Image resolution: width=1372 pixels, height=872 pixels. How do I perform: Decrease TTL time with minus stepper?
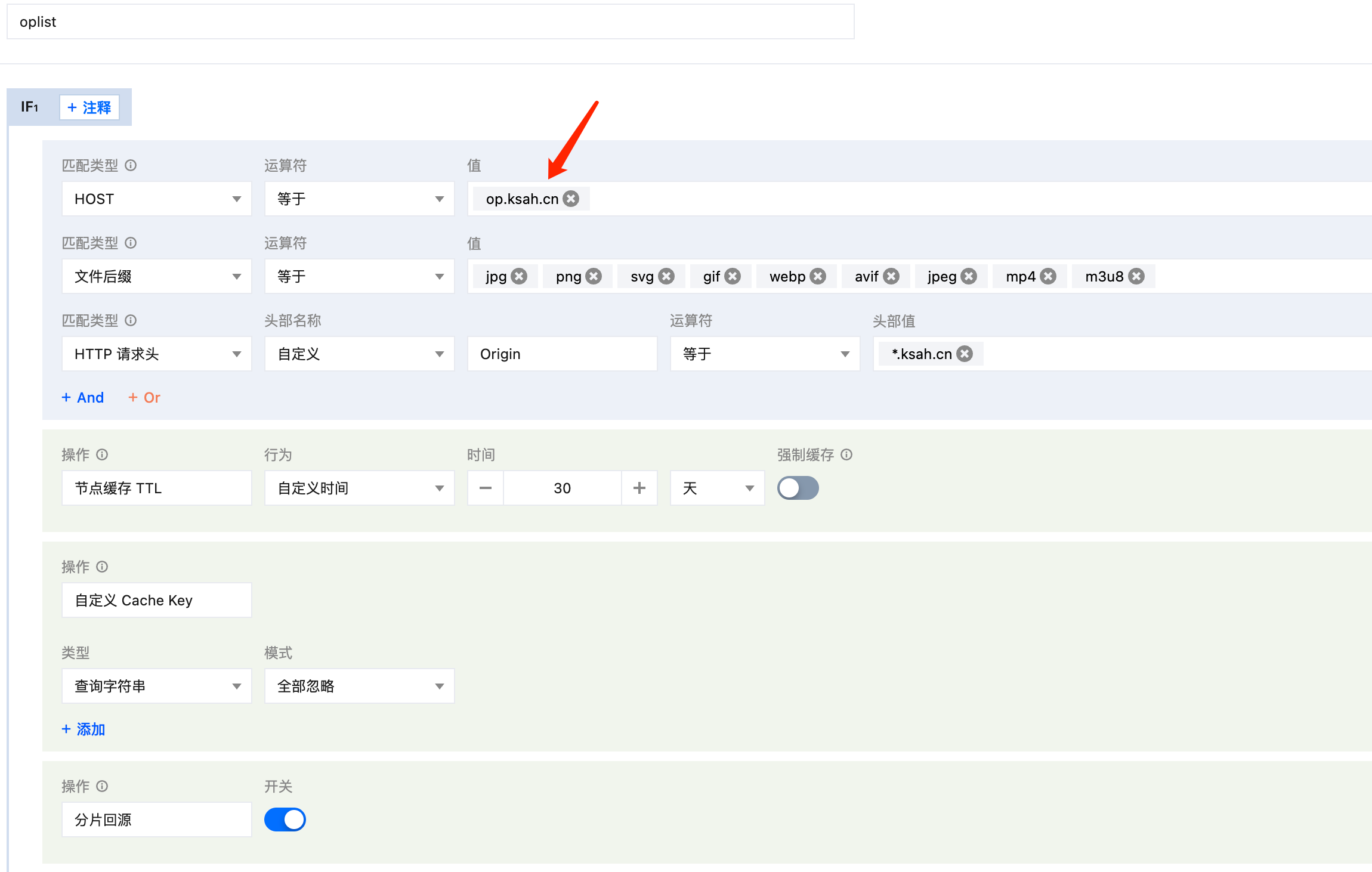[486, 488]
